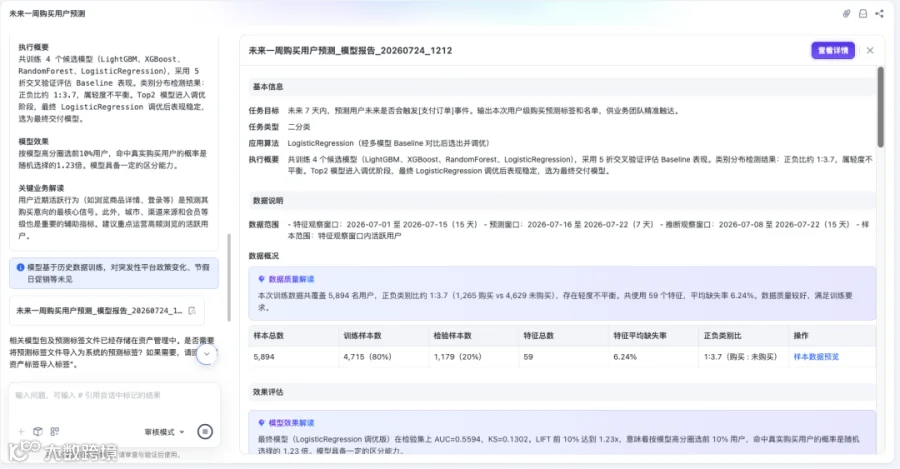900x469 pixels.
Task: Click the paperclip attachment icon in the header
Action: click(846, 14)
